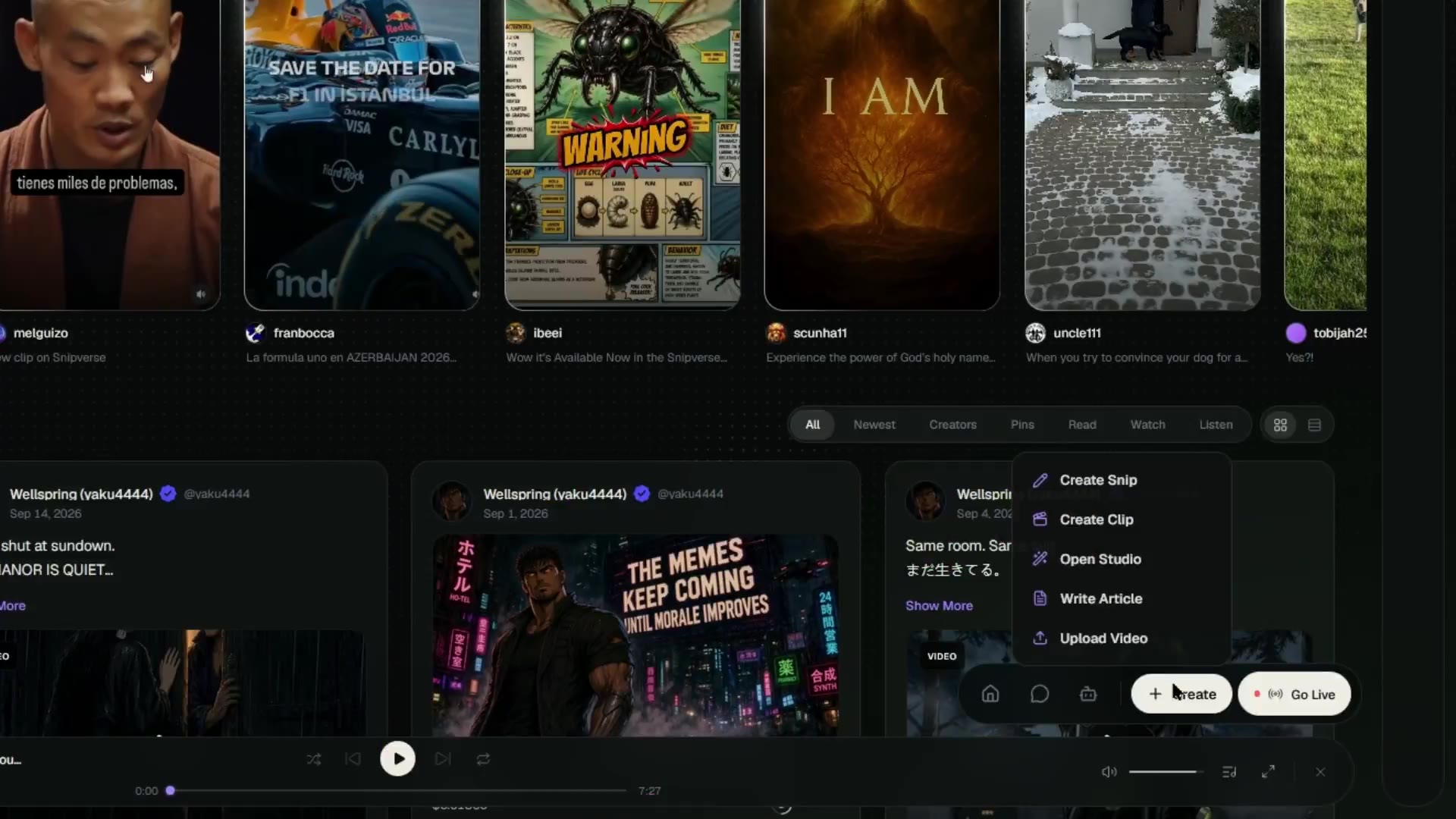Select the All filter tab
The height and width of the screenshot is (819, 1456).
tap(812, 425)
